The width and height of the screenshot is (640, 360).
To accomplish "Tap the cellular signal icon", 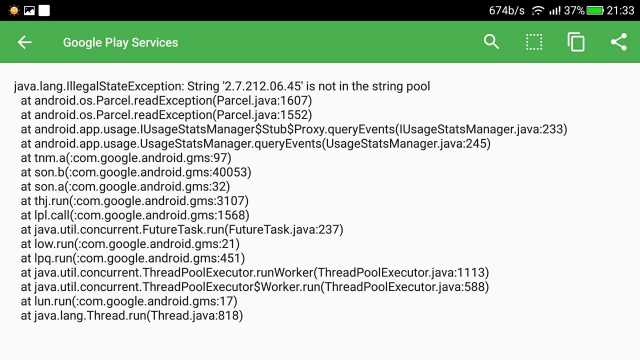I will coord(555,10).
